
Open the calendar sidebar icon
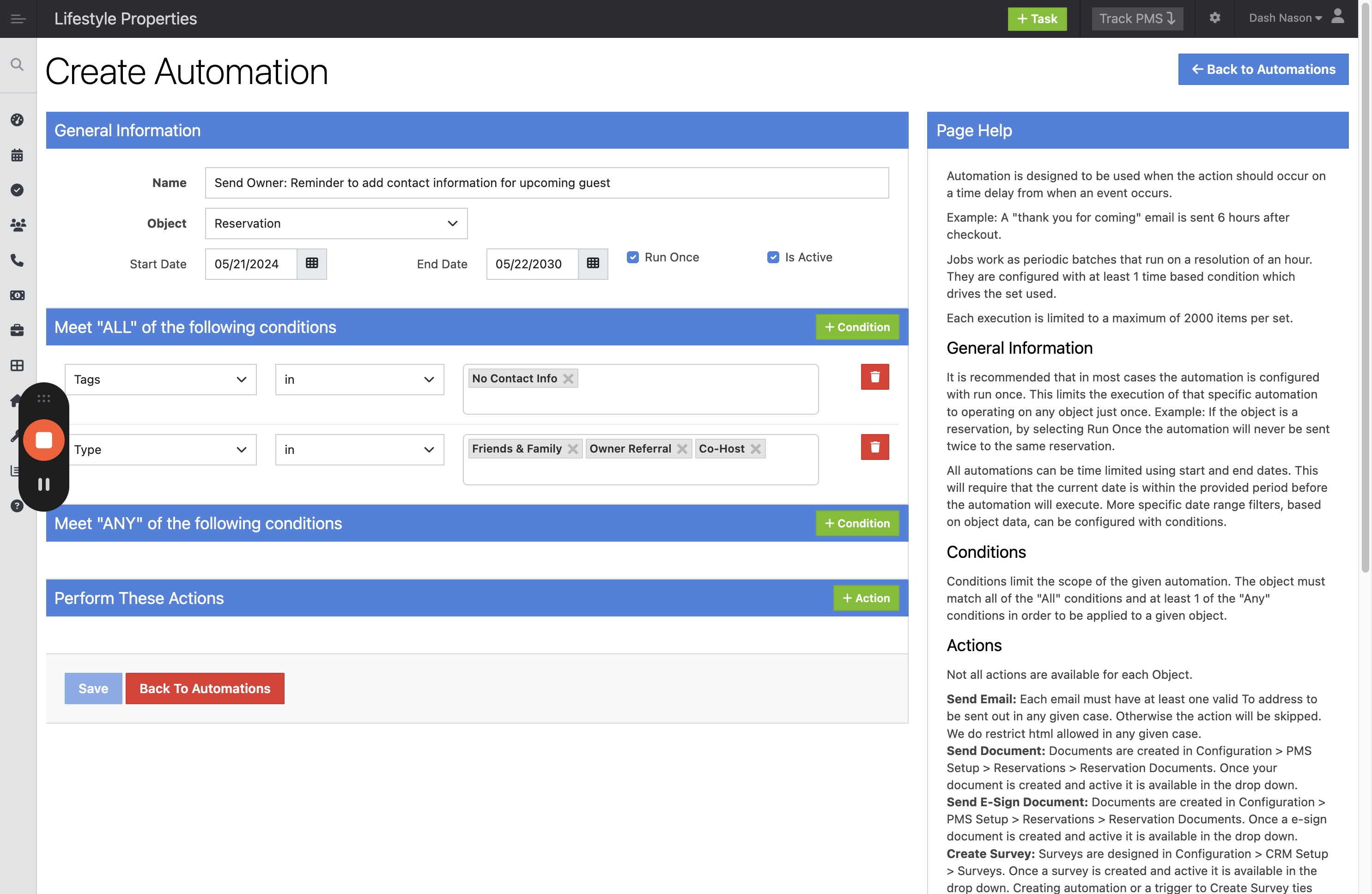pyautogui.click(x=17, y=155)
